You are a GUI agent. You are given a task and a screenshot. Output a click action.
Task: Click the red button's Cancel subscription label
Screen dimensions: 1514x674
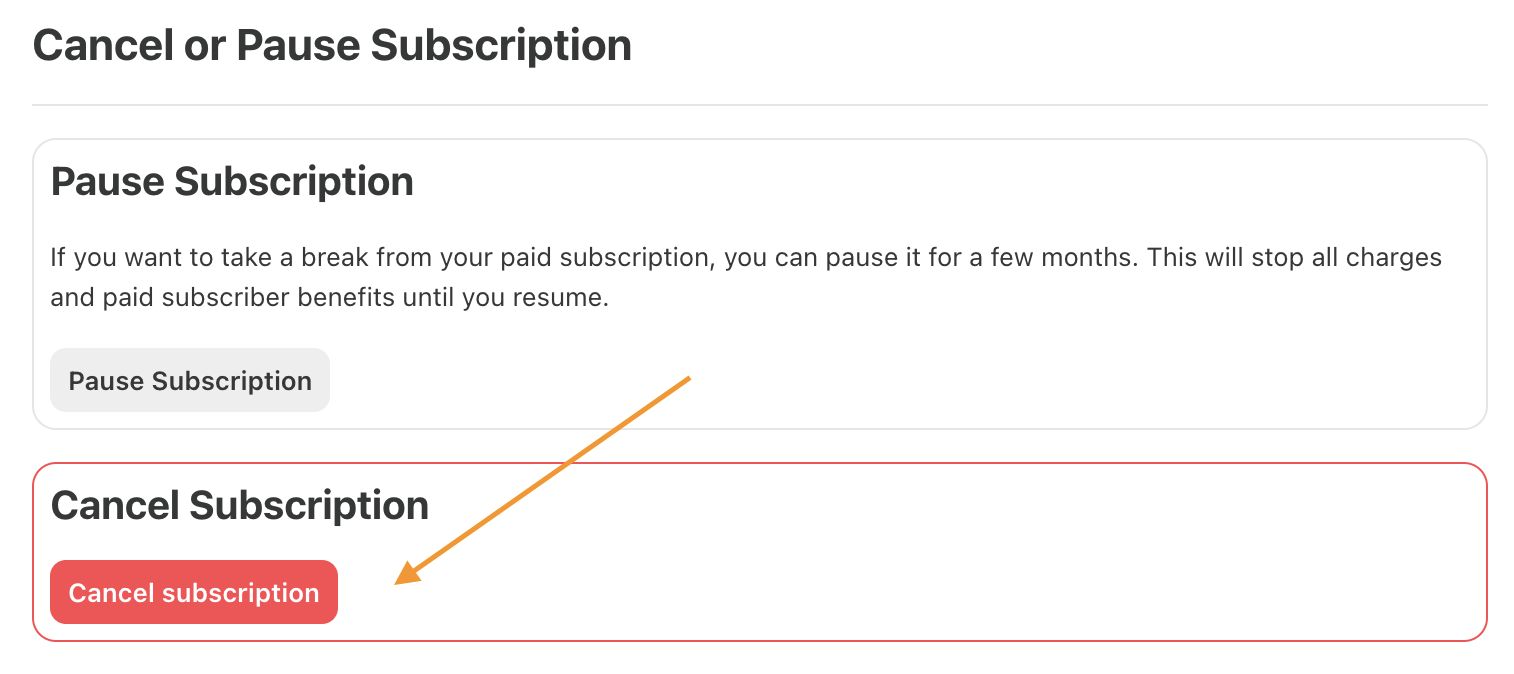click(193, 592)
